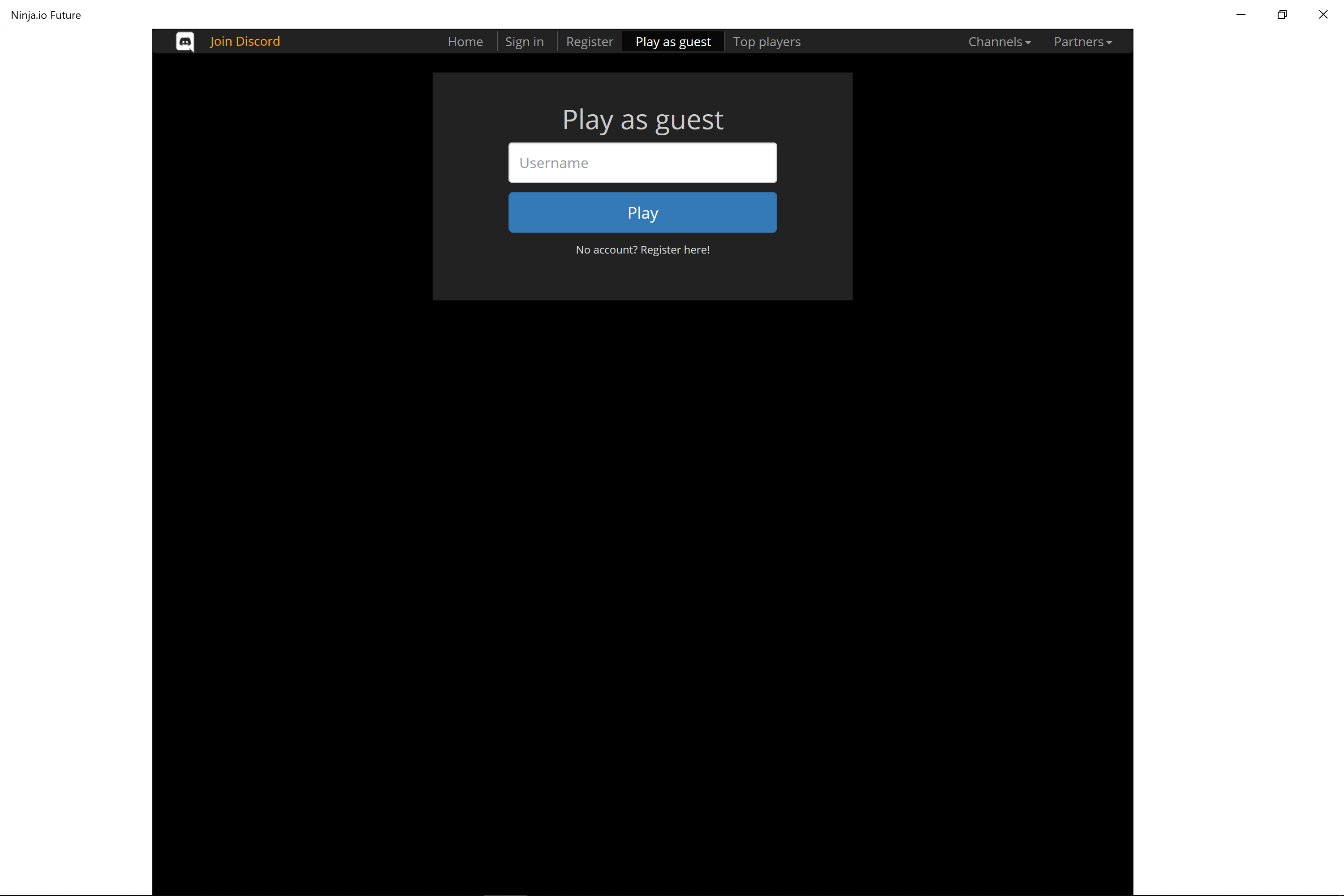
Task: Click the caret arrow beside Partners
Action: click(1109, 43)
